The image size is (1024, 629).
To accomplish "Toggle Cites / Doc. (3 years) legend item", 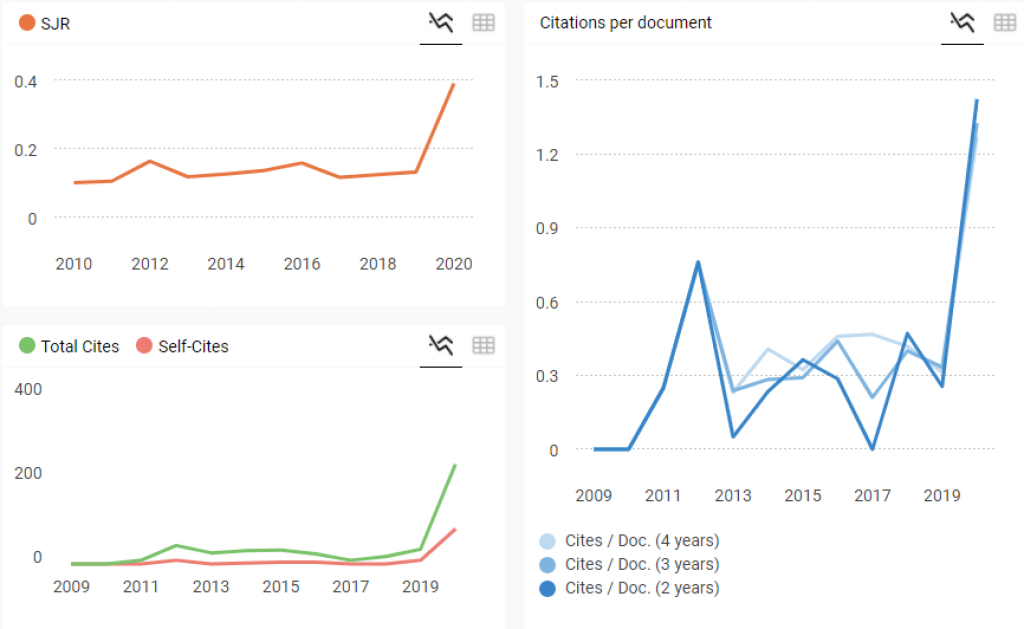I will point(630,565).
